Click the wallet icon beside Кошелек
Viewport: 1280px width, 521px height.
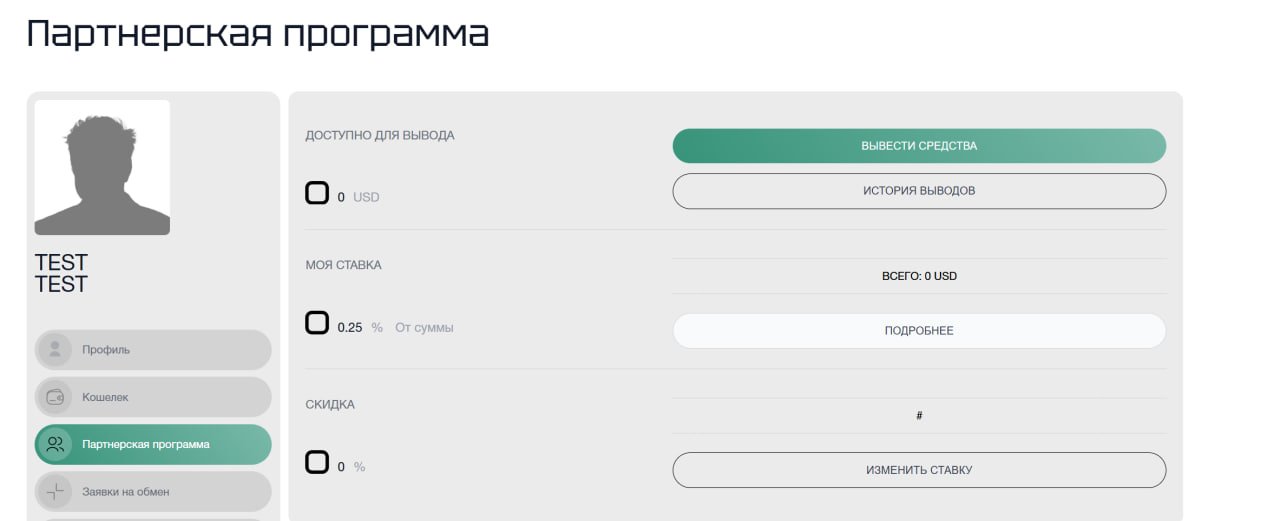[55, 397]
